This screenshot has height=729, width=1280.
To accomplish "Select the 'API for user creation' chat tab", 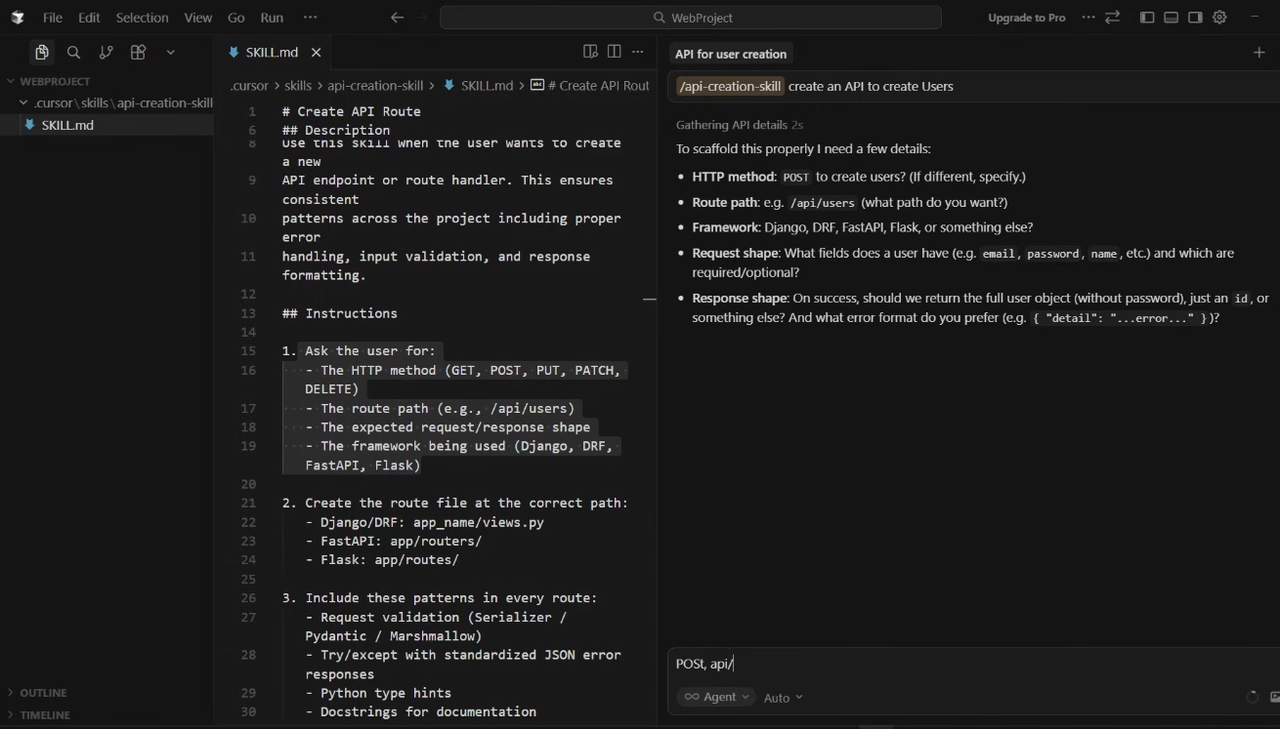I will tap(731, 54).
